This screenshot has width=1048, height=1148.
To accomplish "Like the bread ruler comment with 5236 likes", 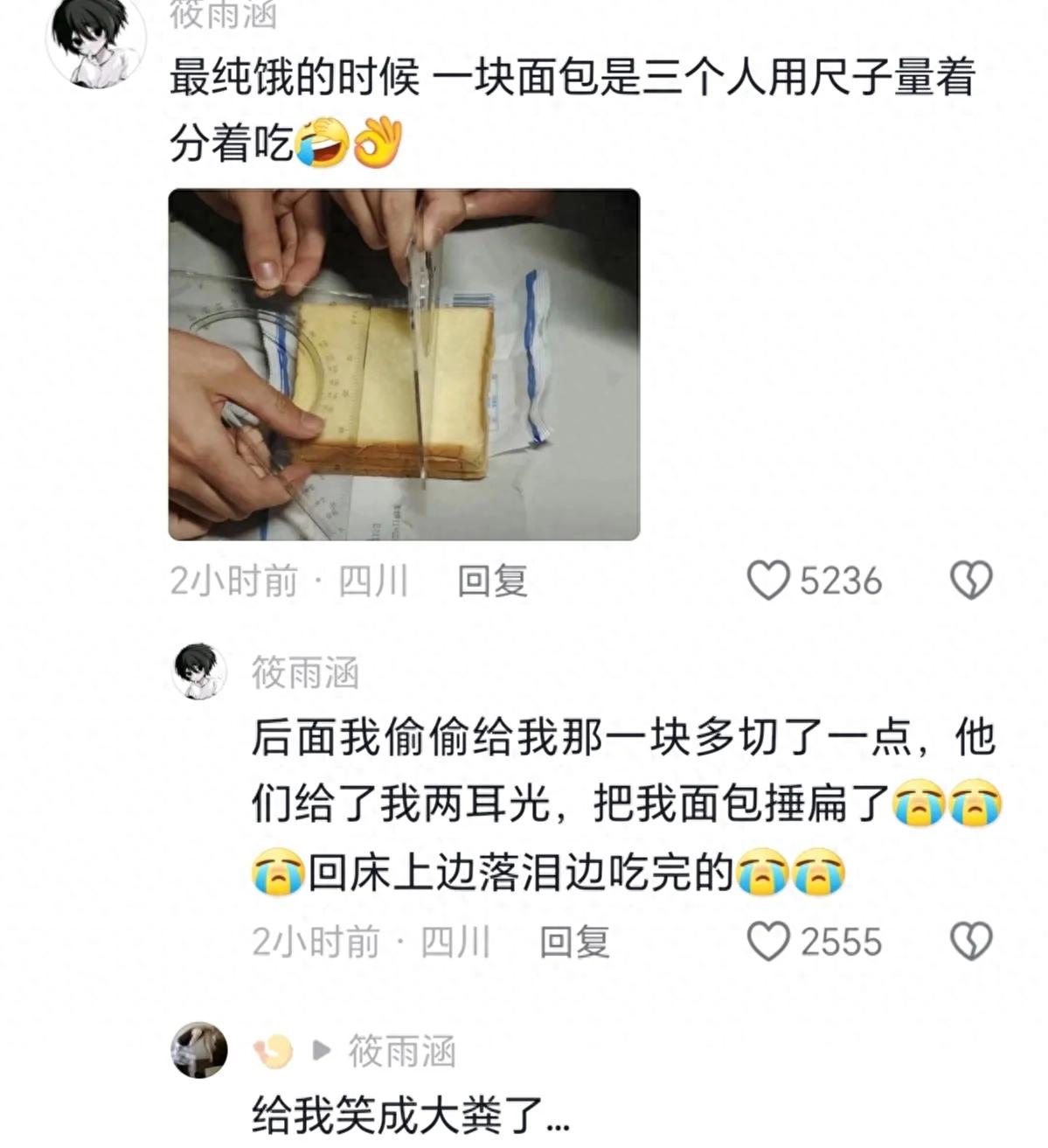I will (x=767, y=581).
